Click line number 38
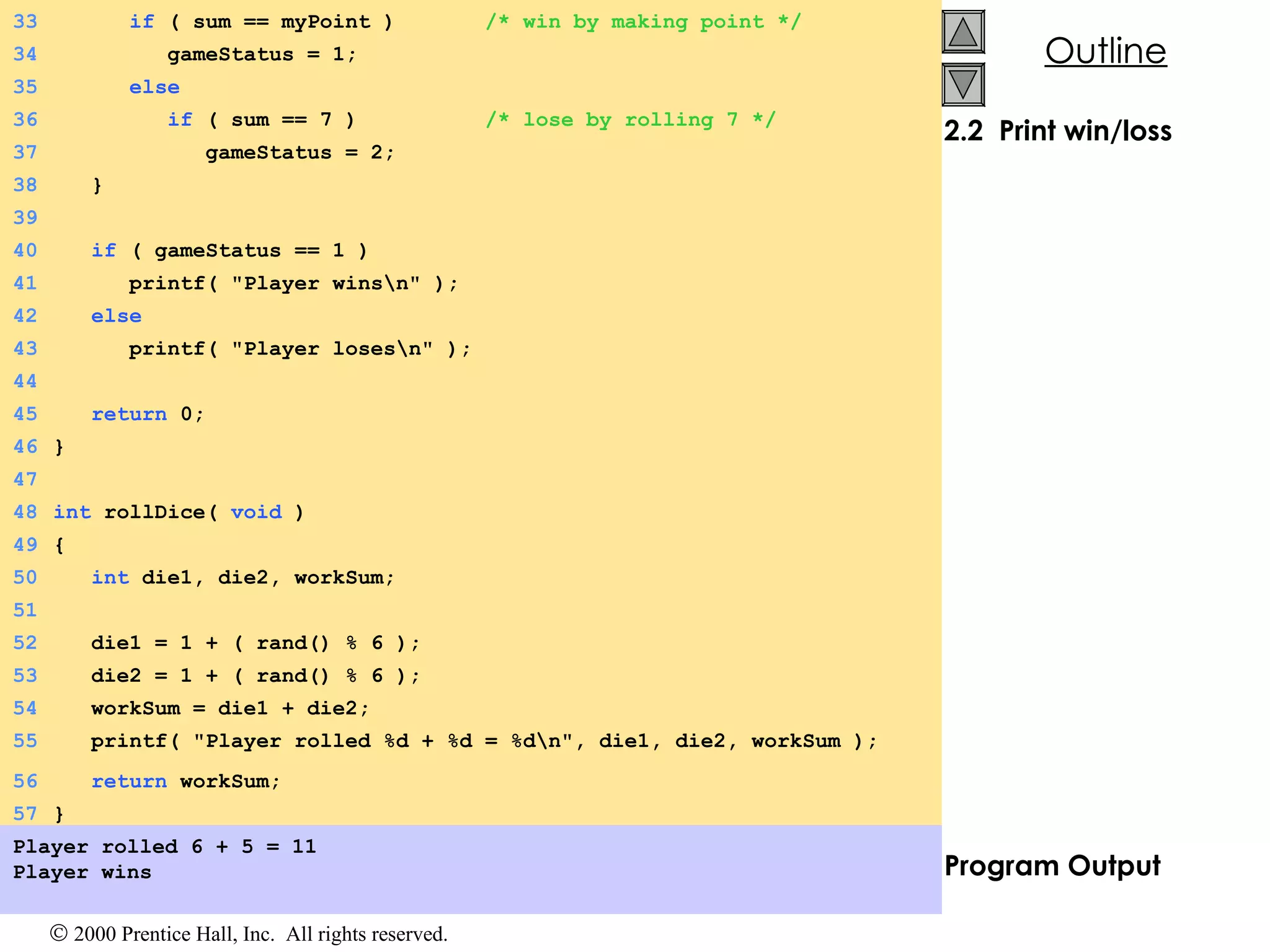Image resolution: width=1270 pixels, height=952 pixels. click(x=25, y=185)
